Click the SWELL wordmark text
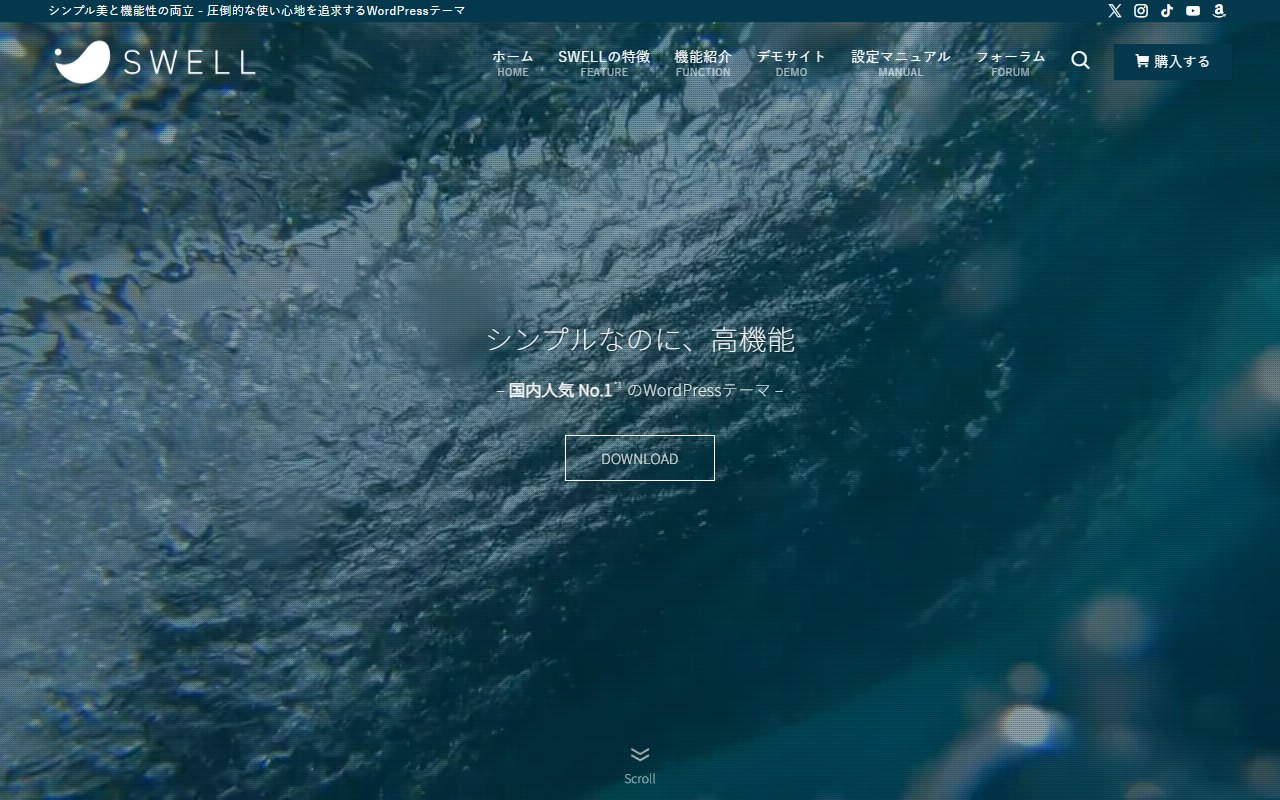 coord(187,61)
